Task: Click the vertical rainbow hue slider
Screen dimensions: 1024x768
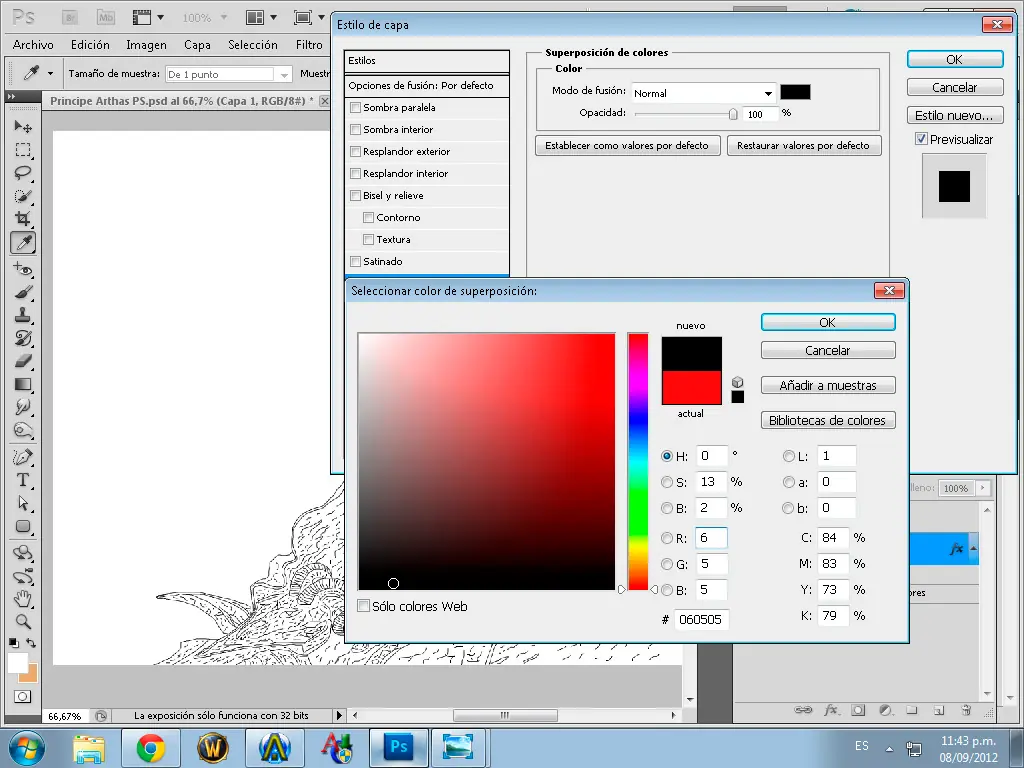Action: coord(637,460)
